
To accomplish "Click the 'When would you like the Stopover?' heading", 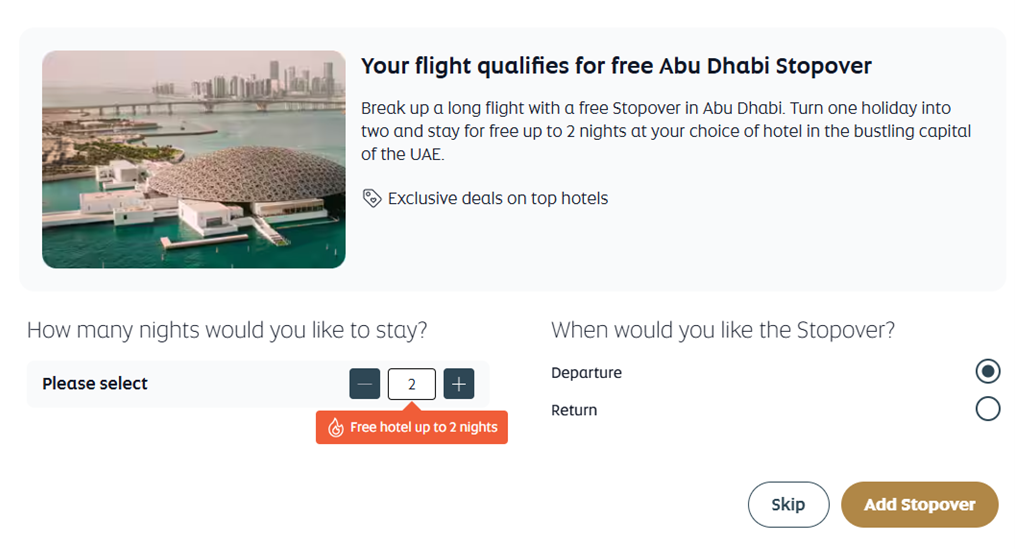I will click(722, 330).
